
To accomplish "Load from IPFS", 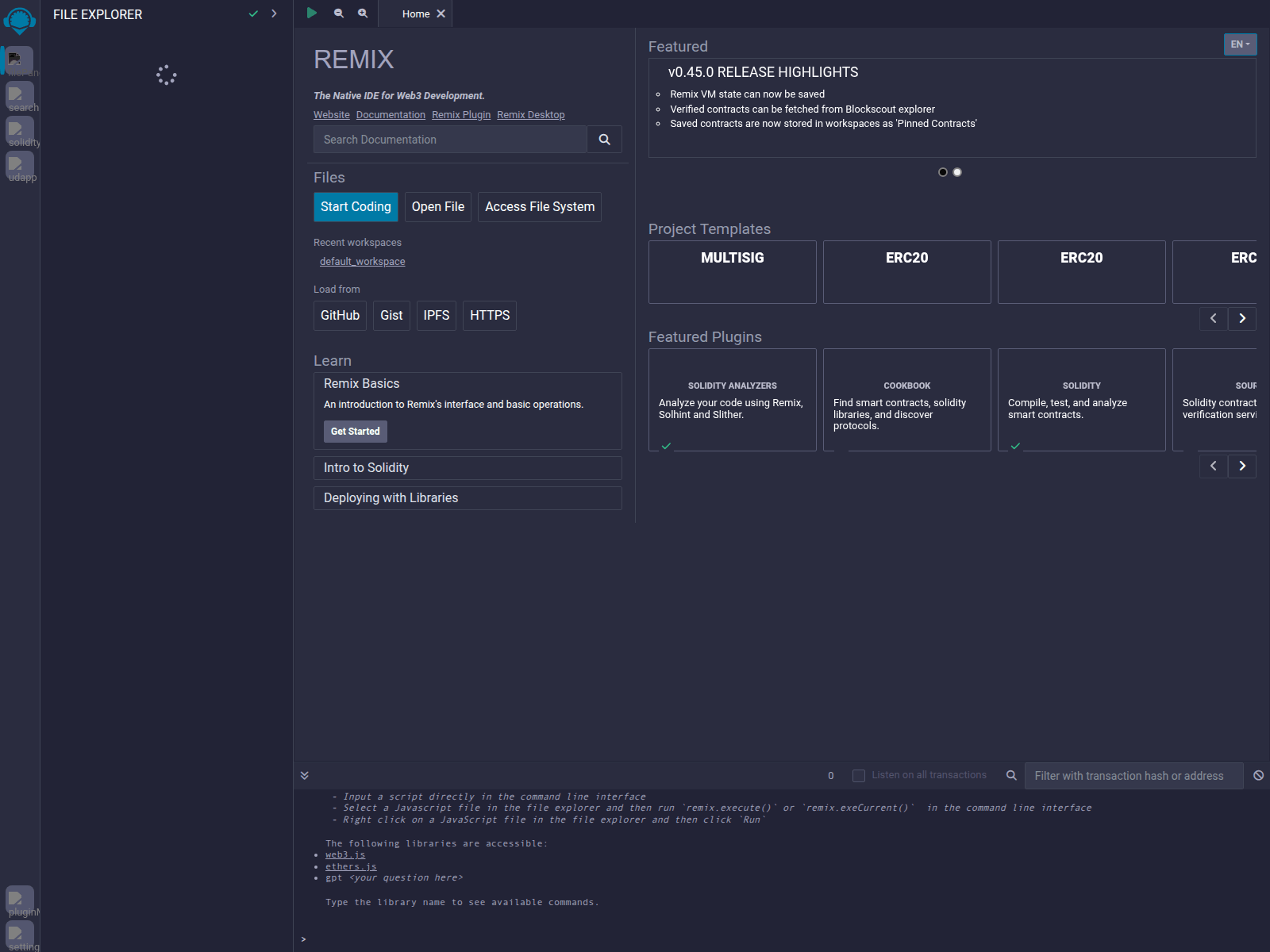I will [437, 316].
